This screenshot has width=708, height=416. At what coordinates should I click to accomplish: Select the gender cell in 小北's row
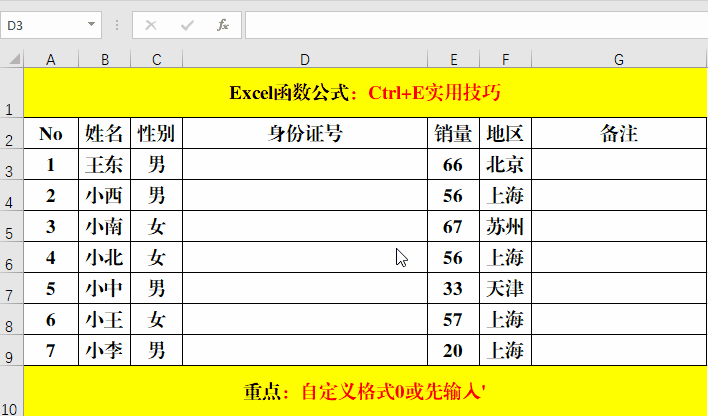pyautogui.click(x=157, y=257)
